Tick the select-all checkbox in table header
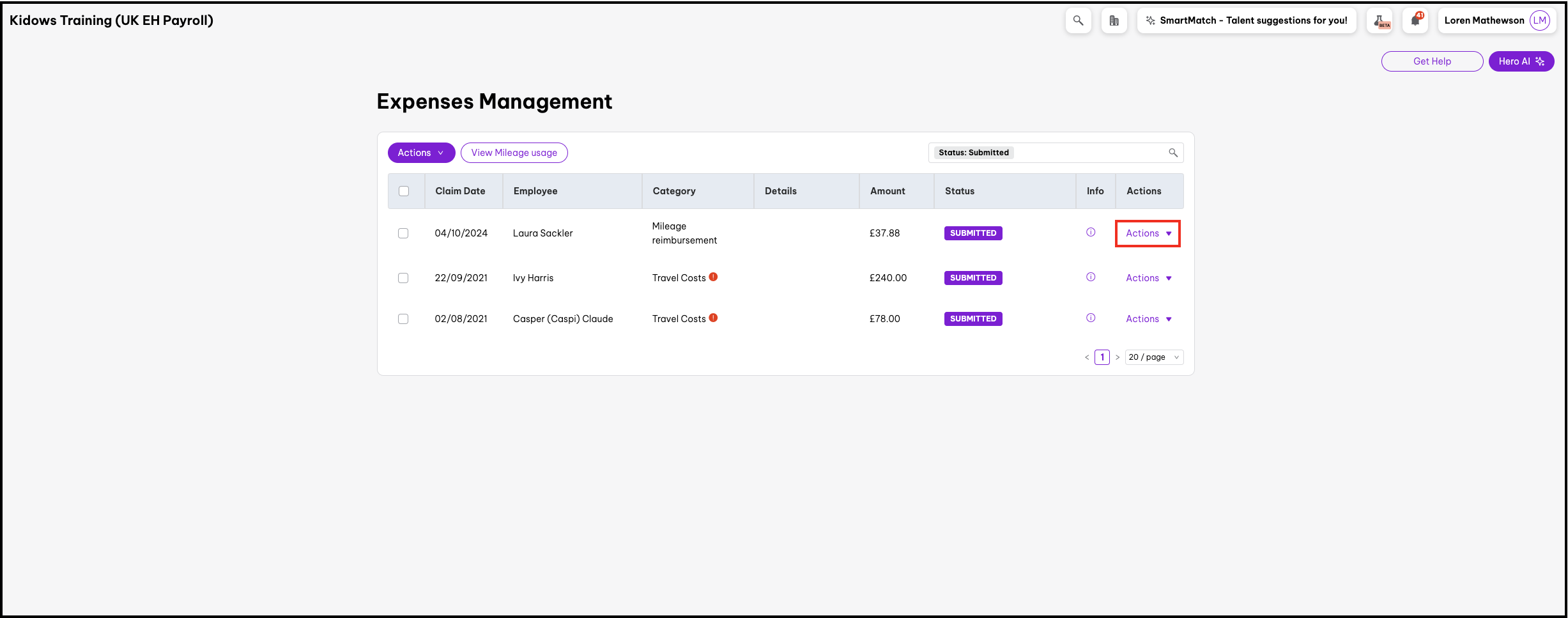Screen dimensions: 1568x618 [404, 191]
